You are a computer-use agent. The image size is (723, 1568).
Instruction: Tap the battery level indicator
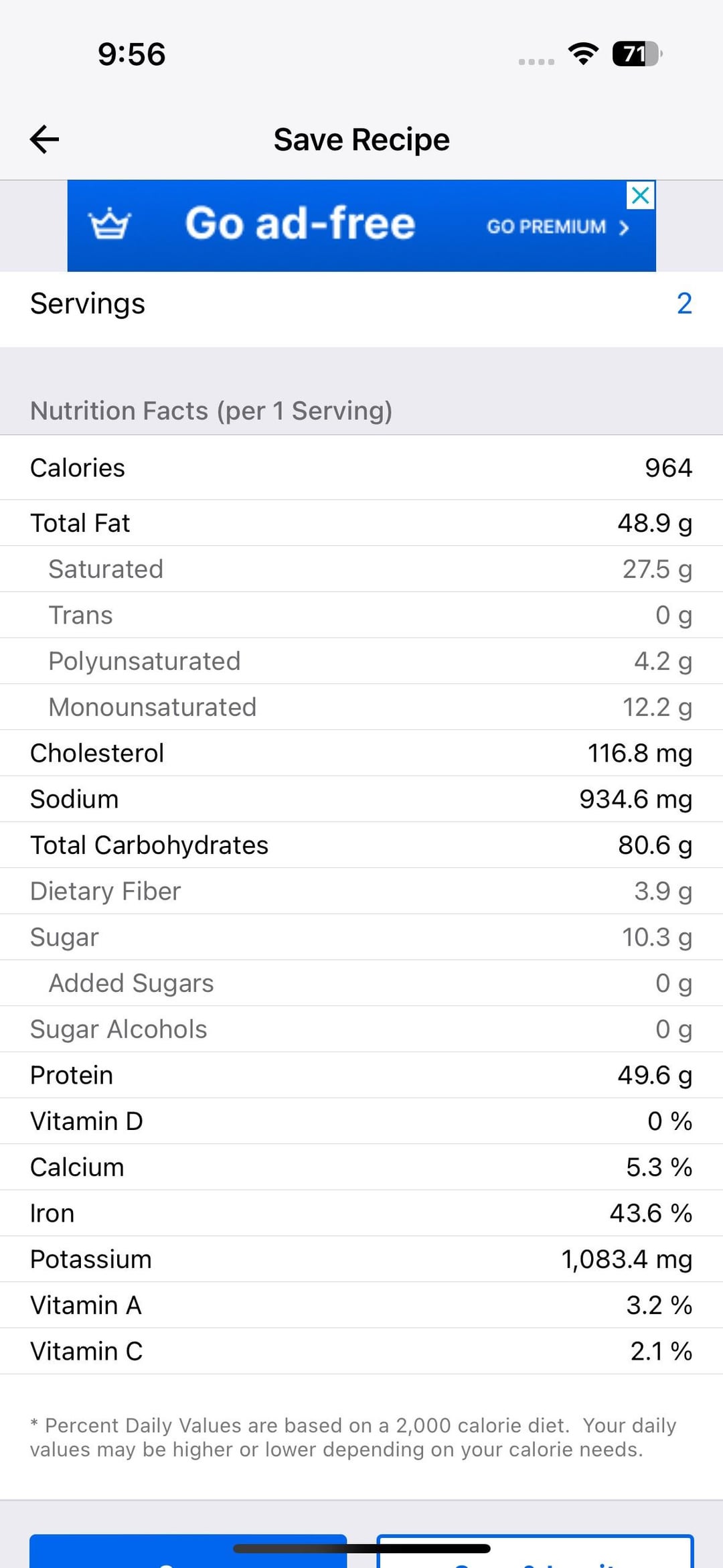click(636, 54)
